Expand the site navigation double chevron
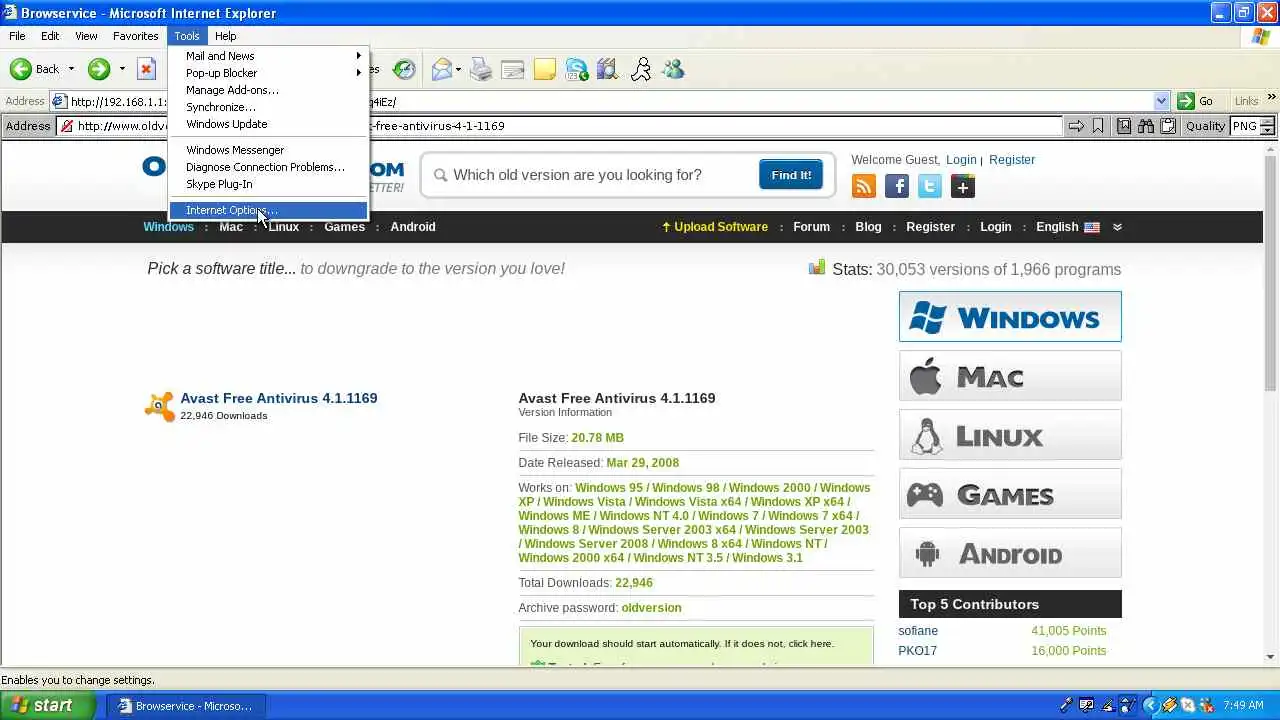Screen dimensions: 1280x720 pos(1117,227)
